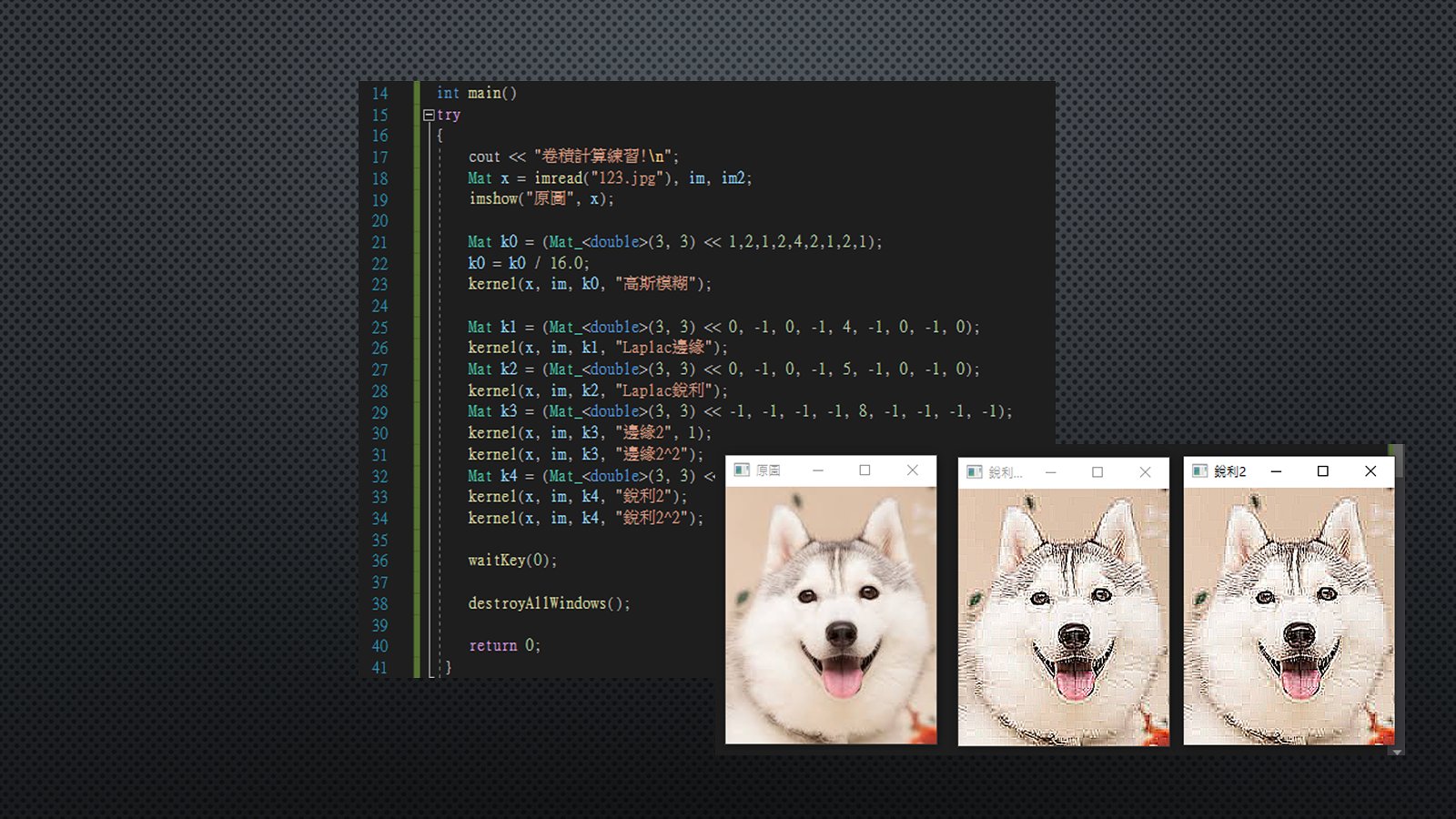The image size is (1456, 819).
Task: Click the original husky image in 原圖 window
Action: 830,615
